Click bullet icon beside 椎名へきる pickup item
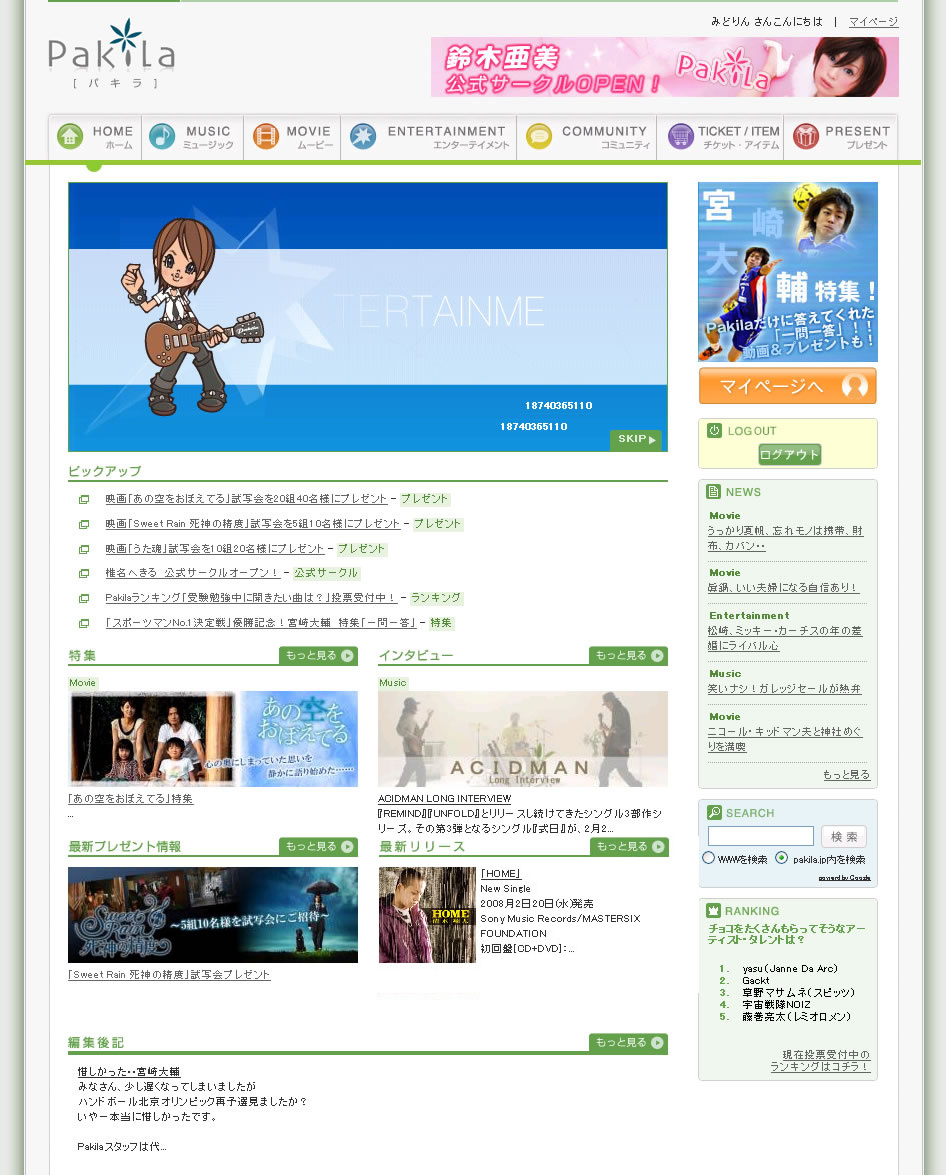Viewport: 946px width, 1175px height. pos(84,573)
